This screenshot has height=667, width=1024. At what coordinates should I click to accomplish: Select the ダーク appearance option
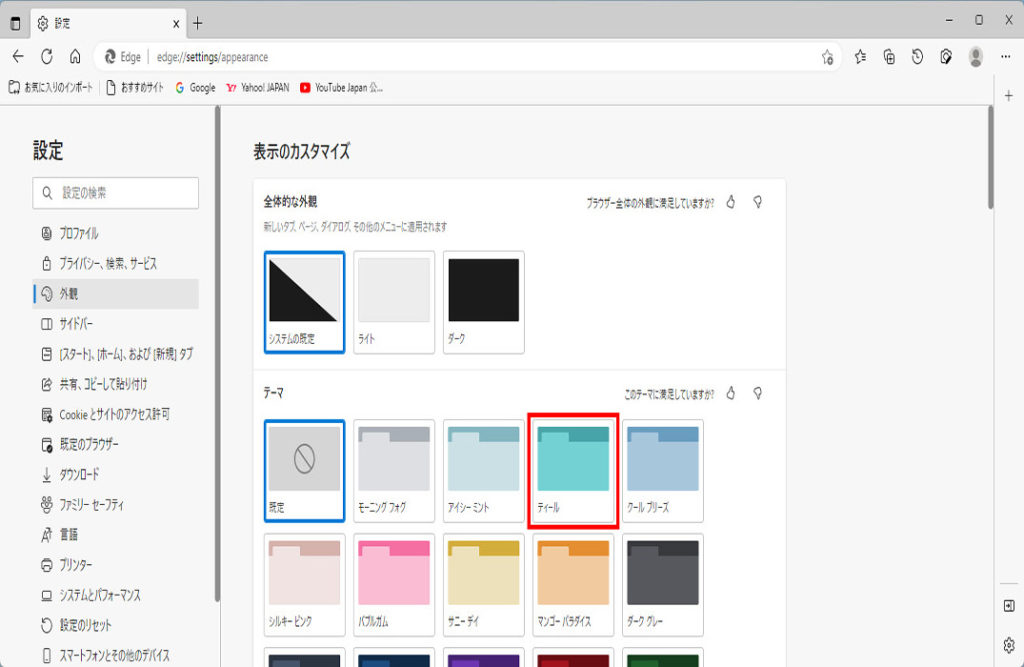coord(484,301)
